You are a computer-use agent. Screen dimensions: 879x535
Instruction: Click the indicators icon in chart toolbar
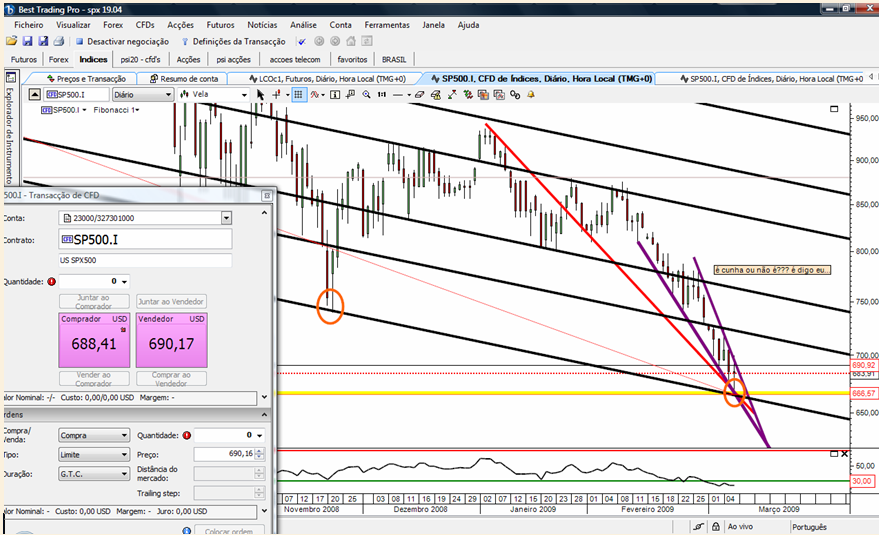[x=316, y=95]
